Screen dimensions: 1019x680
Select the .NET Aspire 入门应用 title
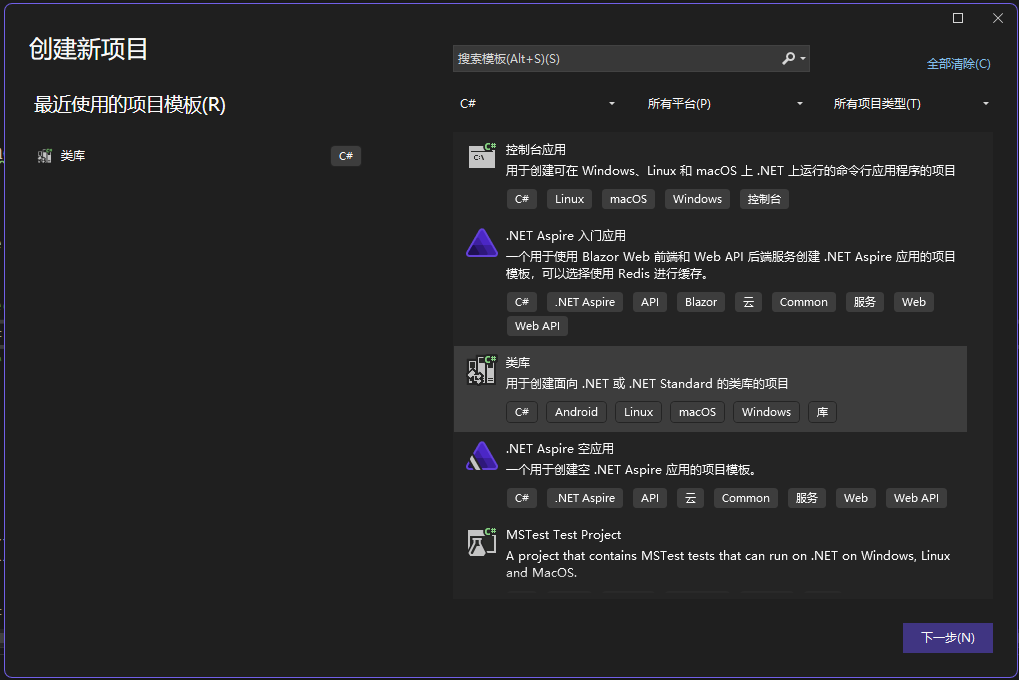click(x=565, y=235)
